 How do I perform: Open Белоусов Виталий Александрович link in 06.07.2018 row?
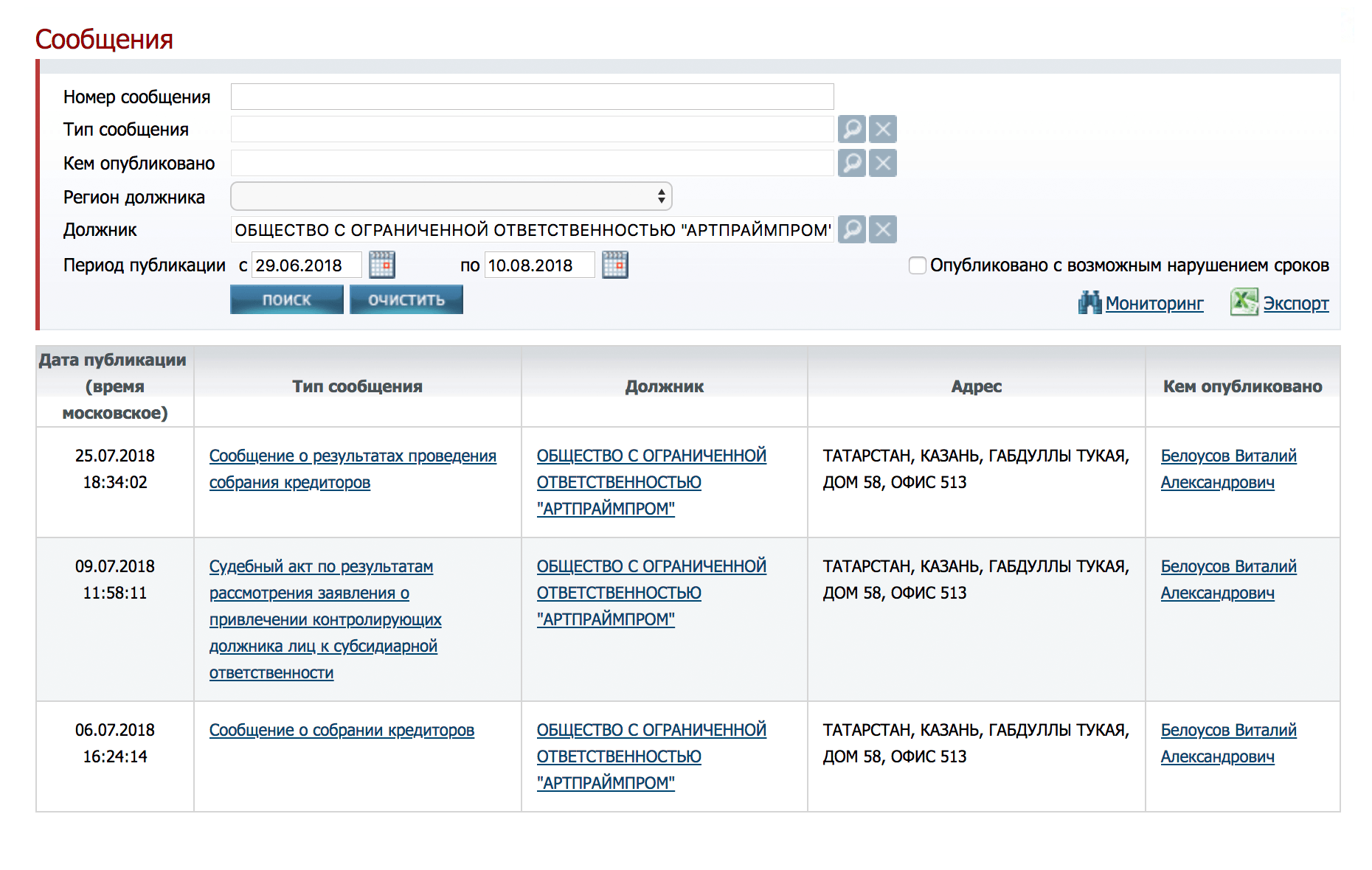click(x=1229, y=743)
